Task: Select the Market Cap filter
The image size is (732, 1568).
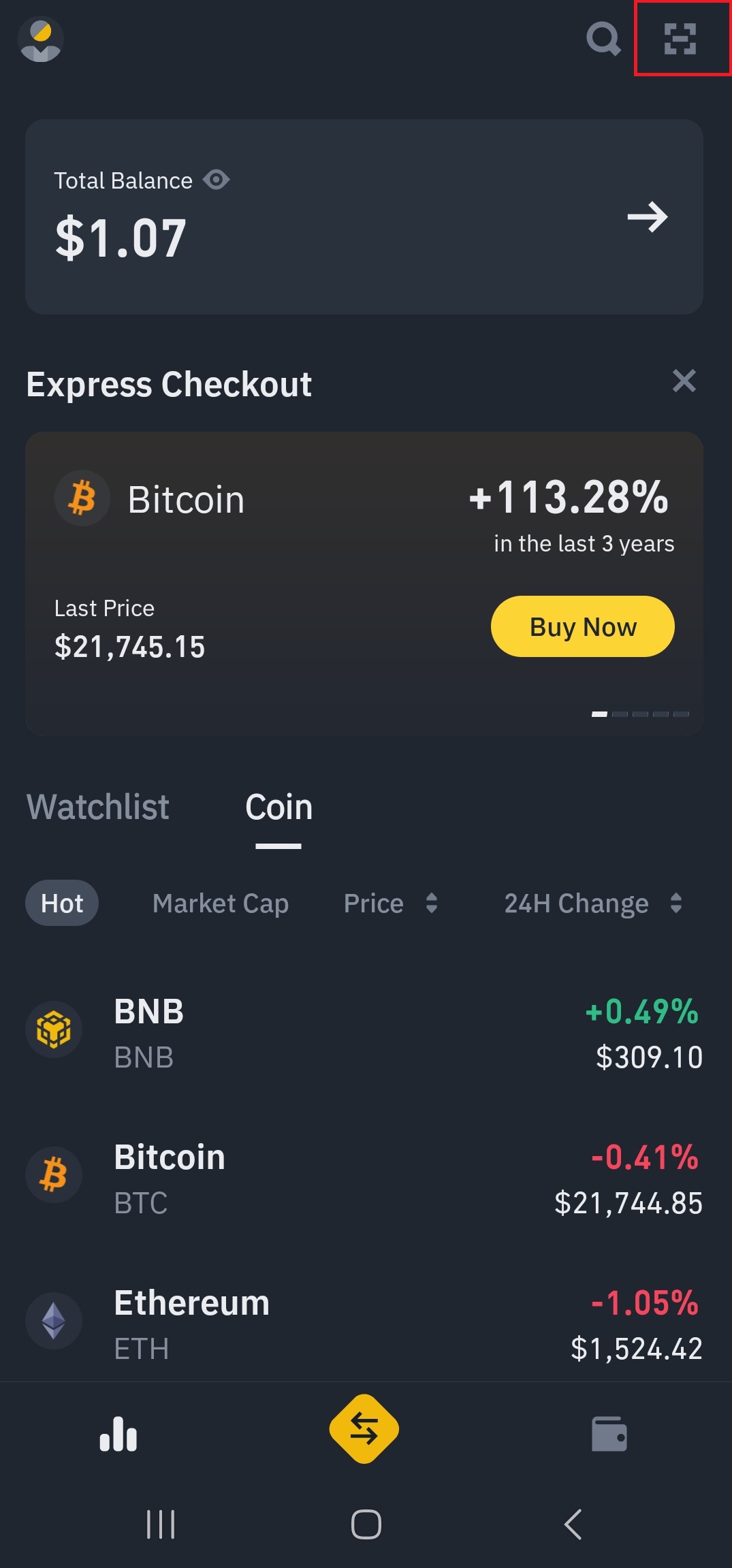Action: coord(221,903)
